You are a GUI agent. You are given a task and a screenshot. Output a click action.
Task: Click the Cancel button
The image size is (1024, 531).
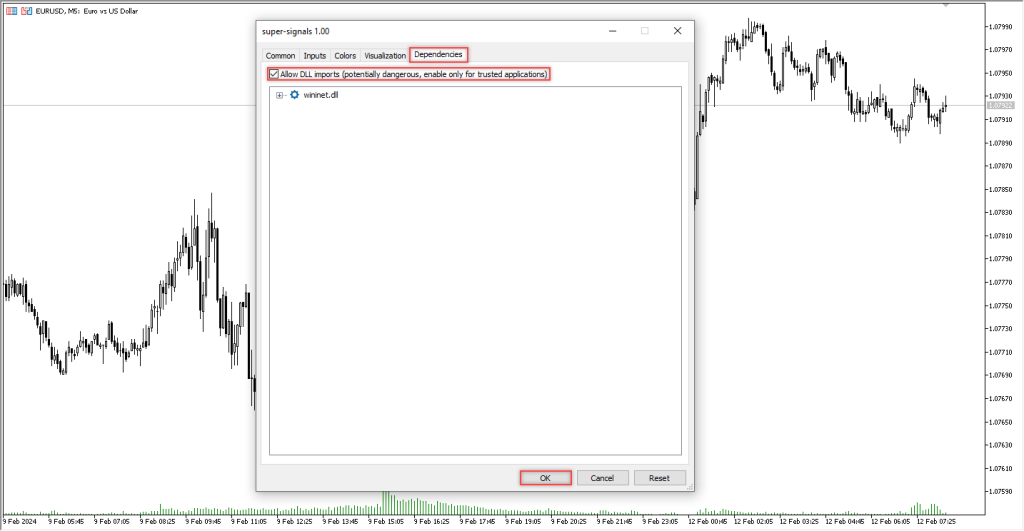(602, 478)
